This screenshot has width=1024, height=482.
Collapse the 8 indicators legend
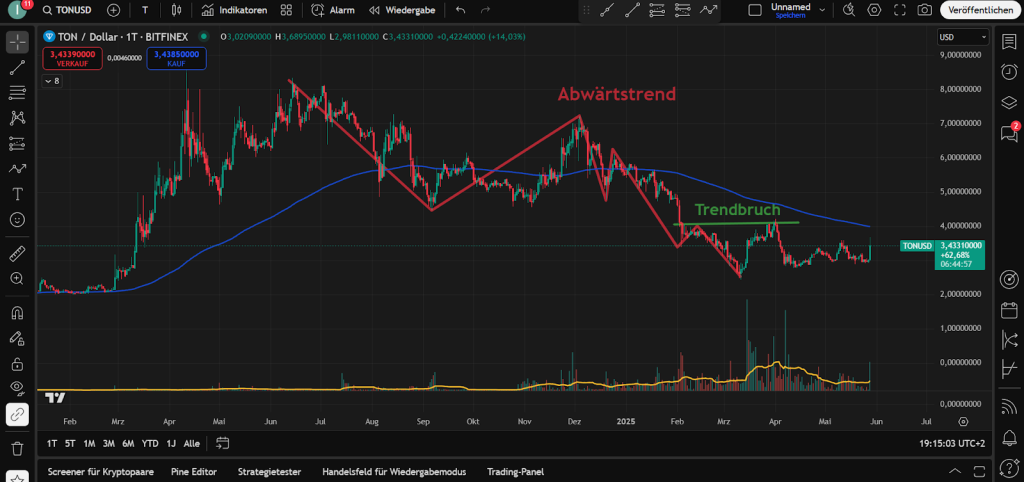tap(51, 81)
